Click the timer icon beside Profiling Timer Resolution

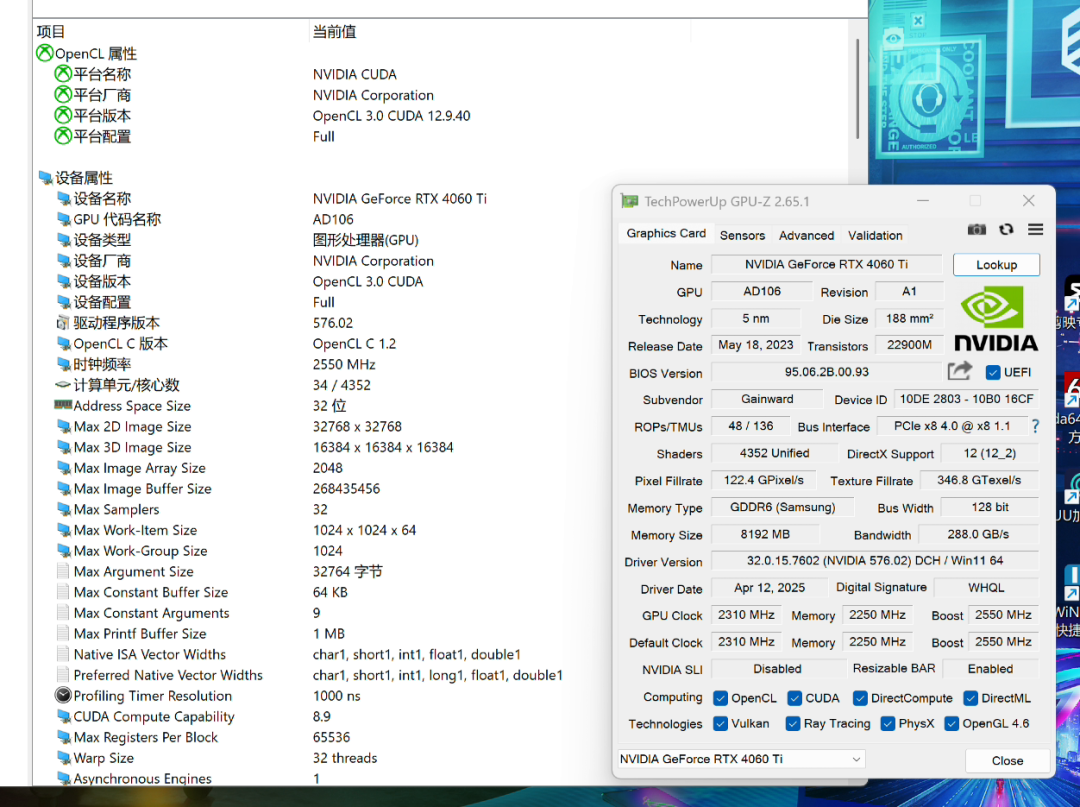[x=63, y=695]
